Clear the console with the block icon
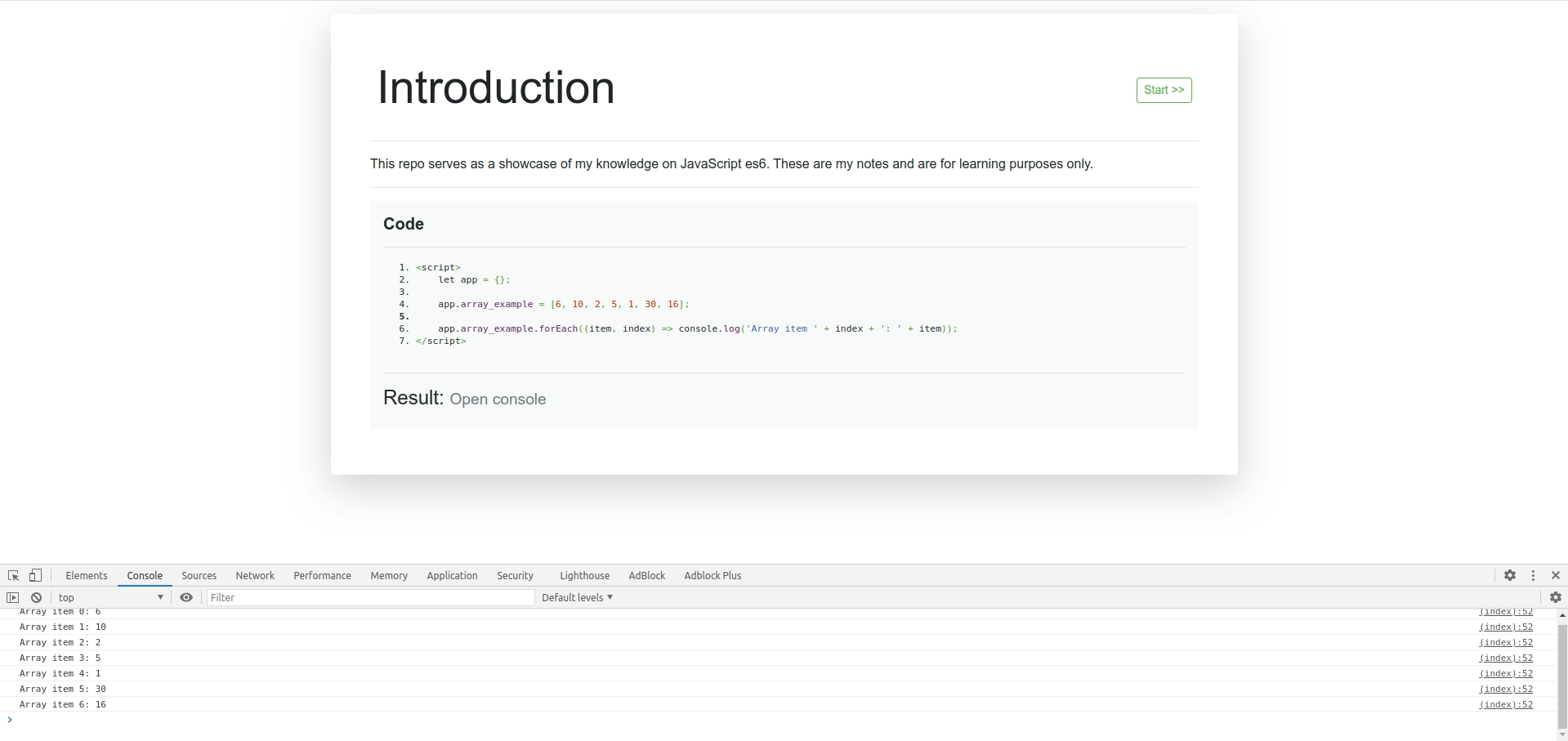This screenshot has height=741, width=1568. click(x=36, y=598)
